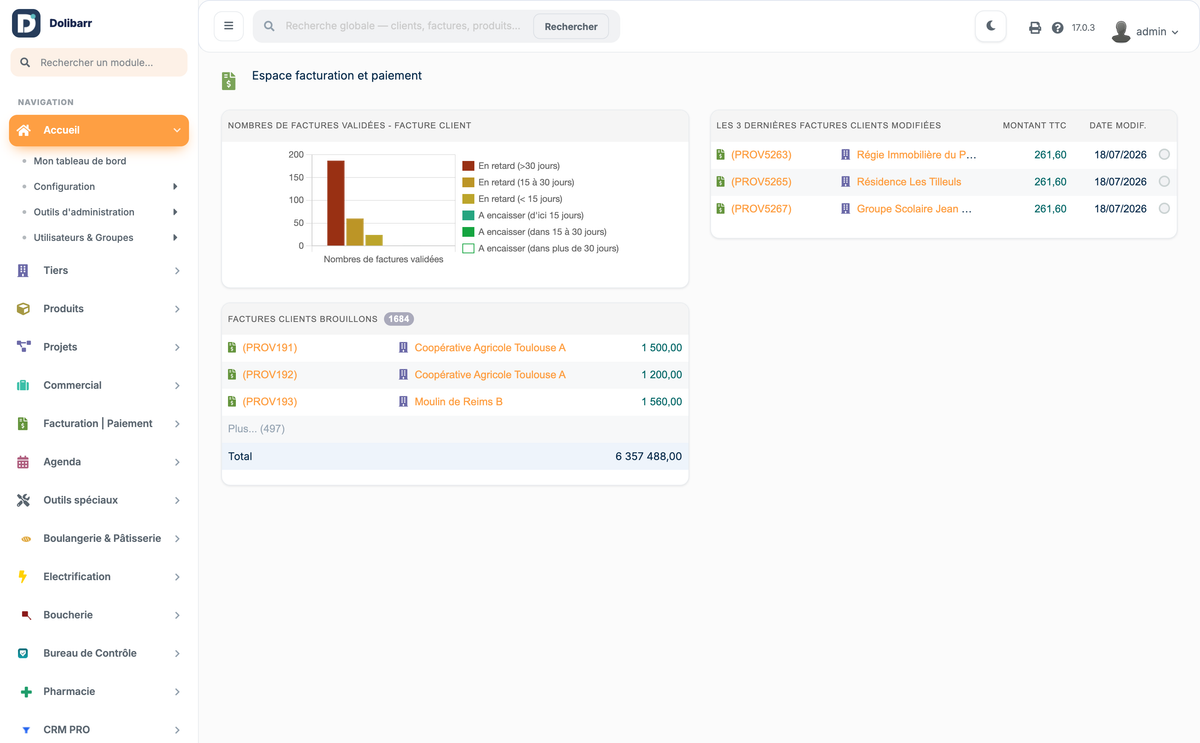Focus the Rechercher un module field

tap(99, 62)
